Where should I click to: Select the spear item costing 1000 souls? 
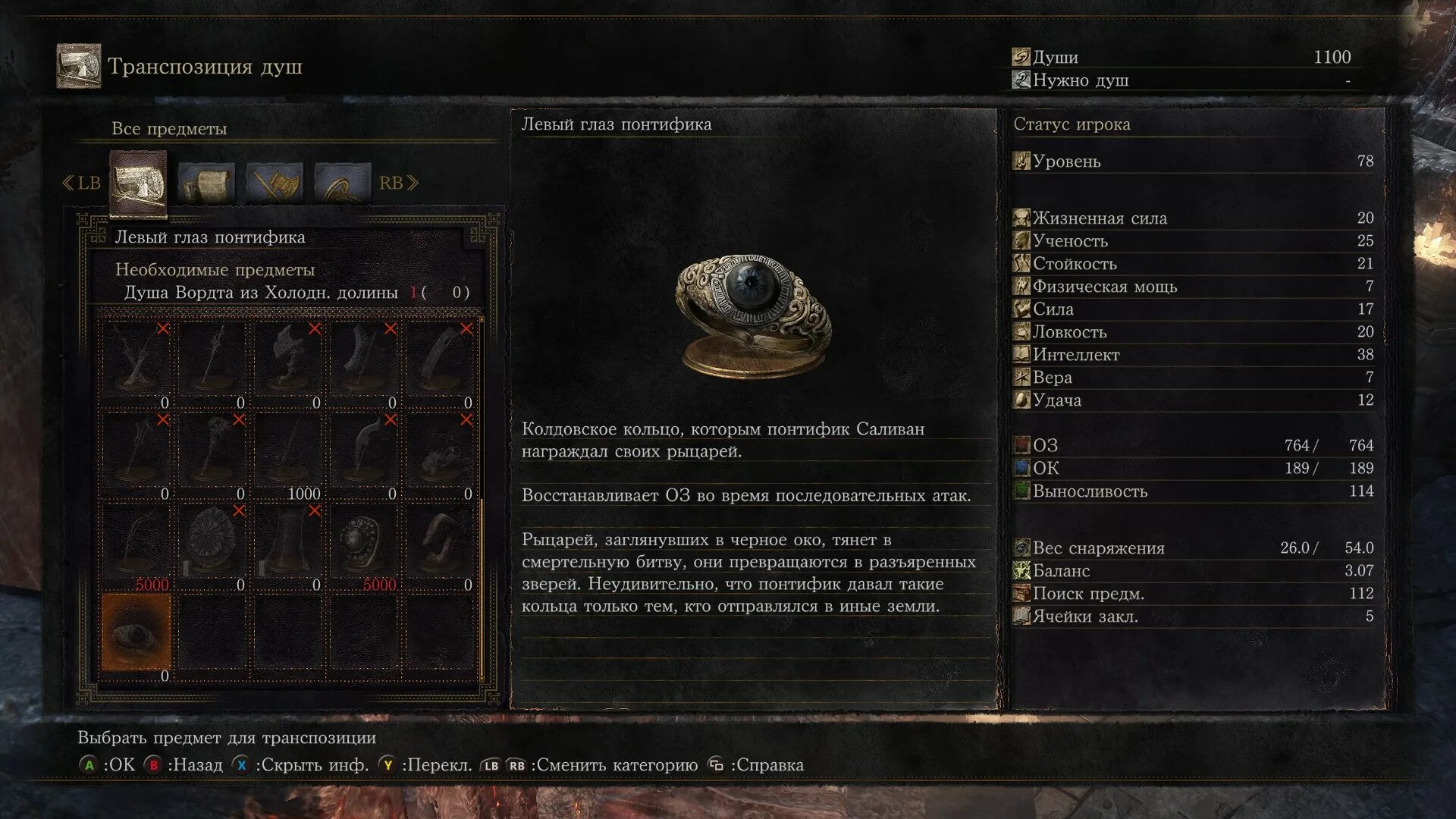tap(288, 451)
